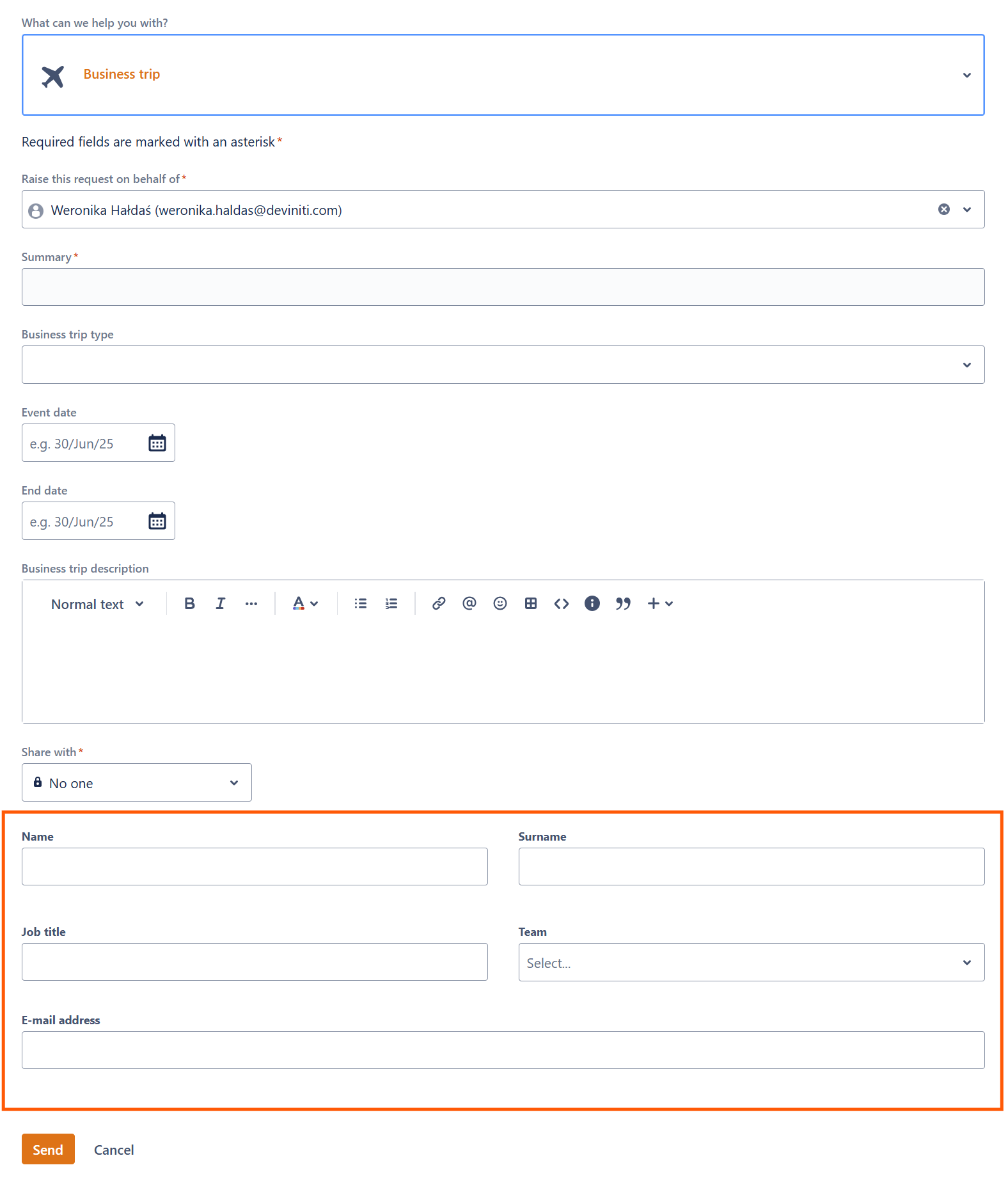Image resolution: width=1008 pixels, height=1204 pixels.
Task: Expand the Raise on behalf of dropdown
Action: (967, 209)
